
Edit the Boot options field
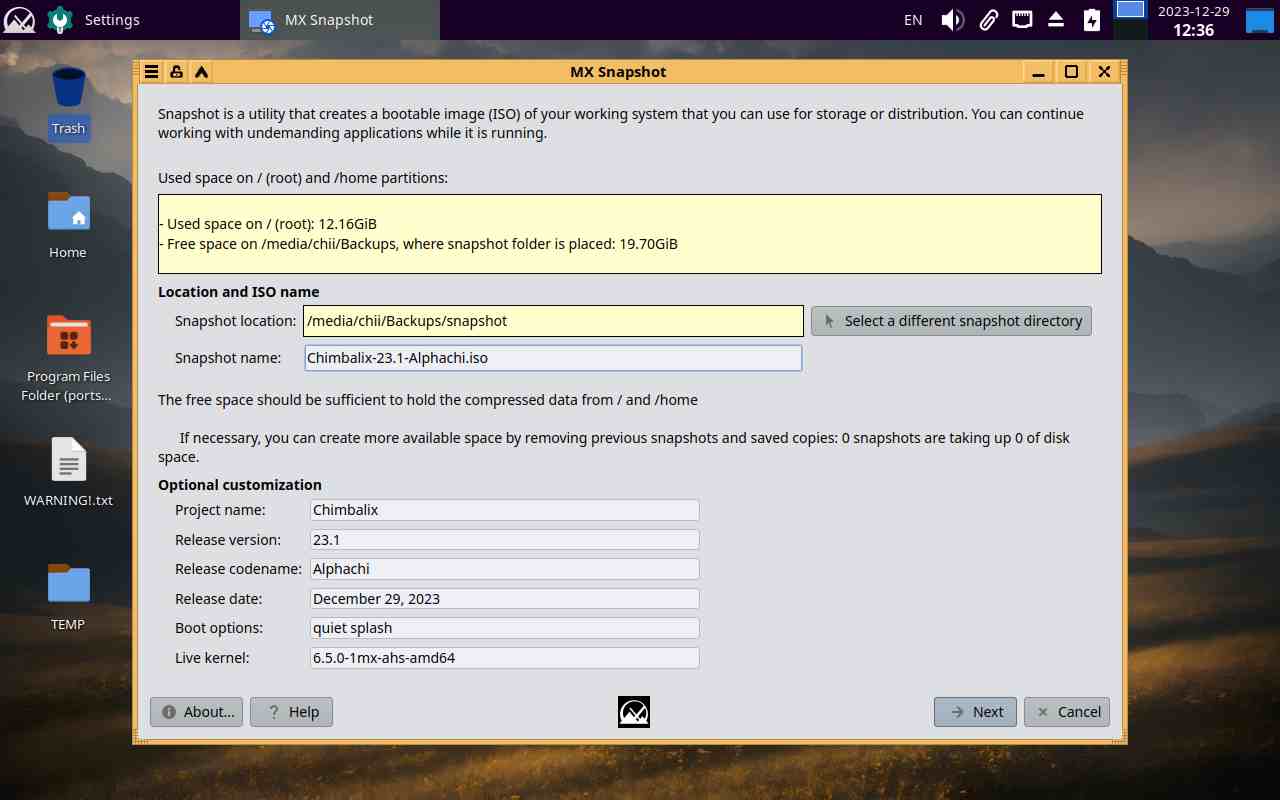click(505, 628)
